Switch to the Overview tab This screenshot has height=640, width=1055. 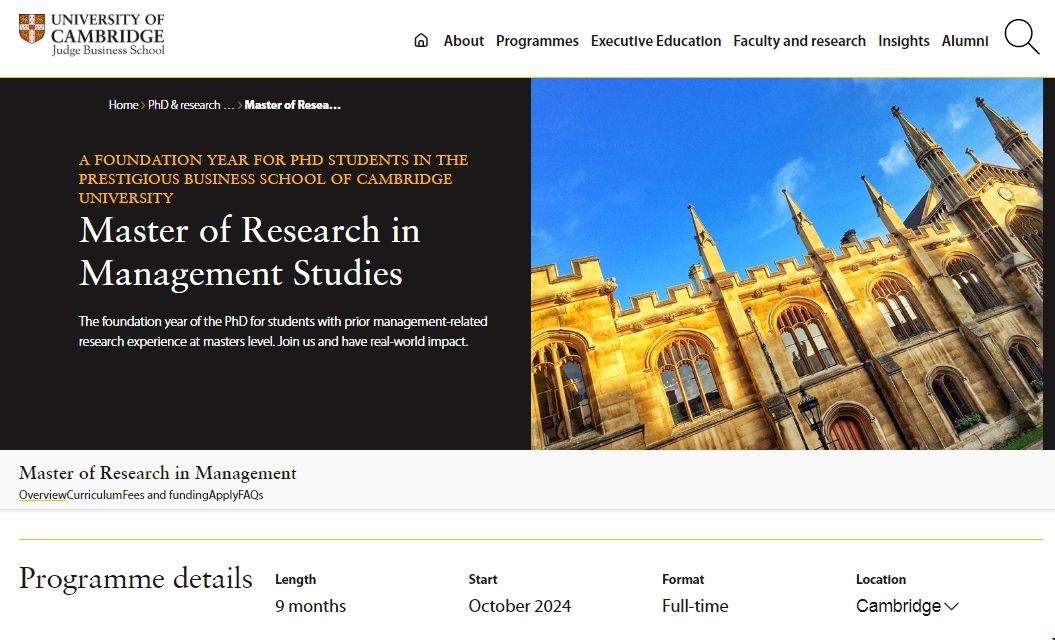tap(42, 494)
